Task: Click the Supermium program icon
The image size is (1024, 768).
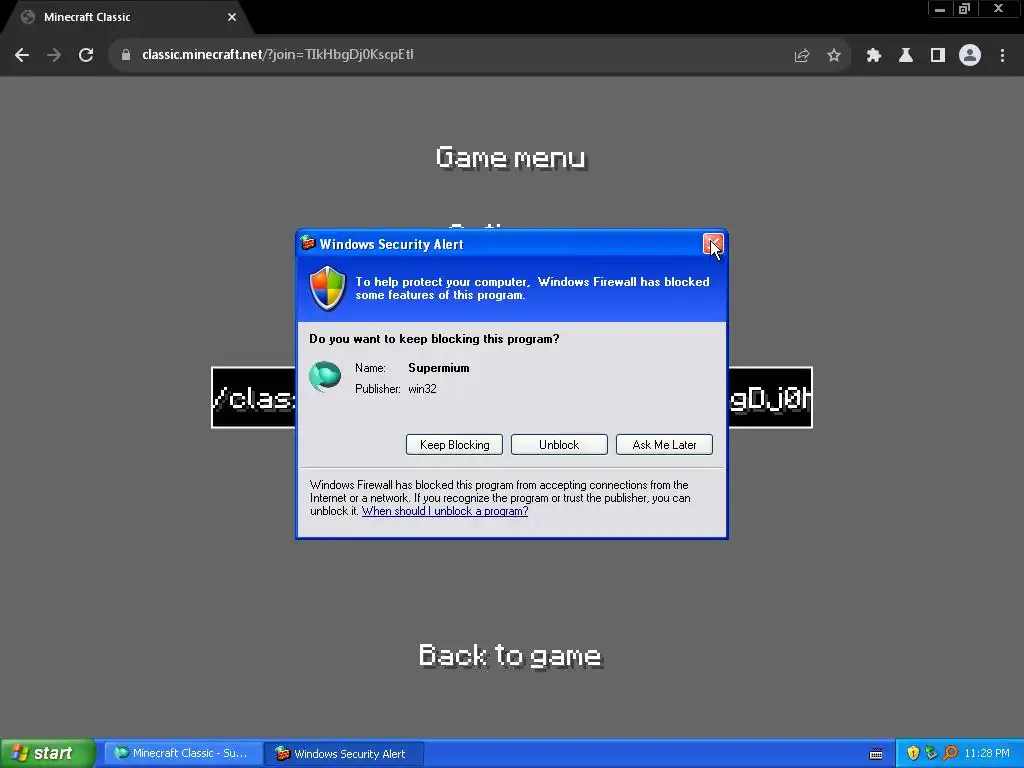Action: pos(325,377)
